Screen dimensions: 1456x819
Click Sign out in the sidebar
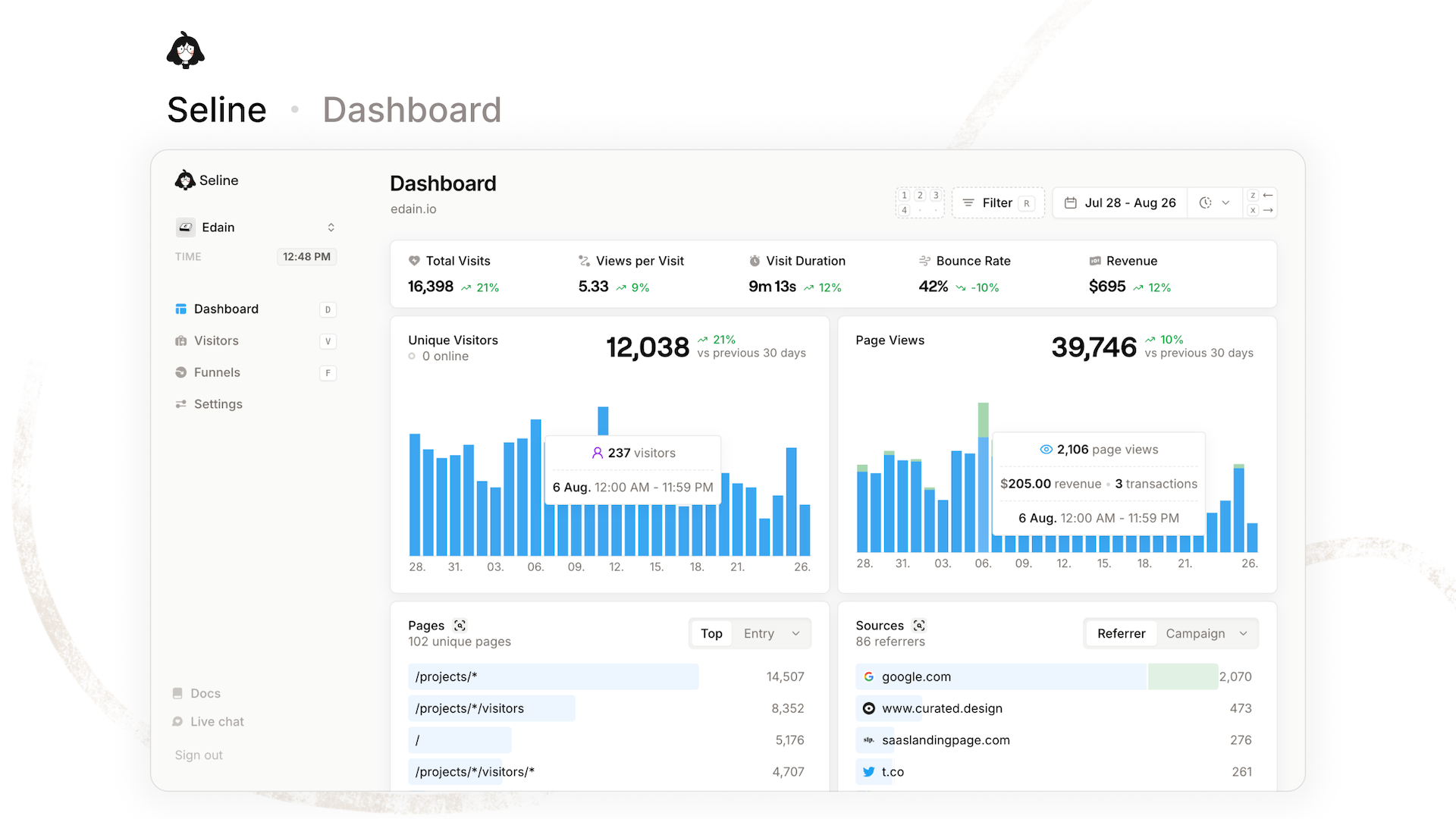[x=199, y=755]
